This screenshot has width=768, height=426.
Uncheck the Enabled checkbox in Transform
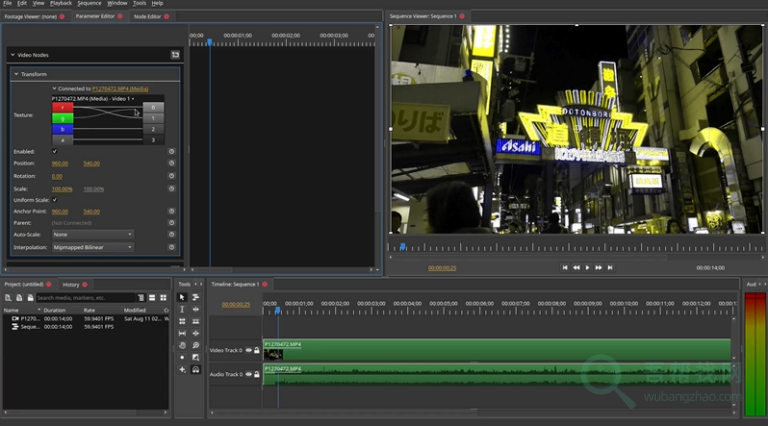click(55, 151)
